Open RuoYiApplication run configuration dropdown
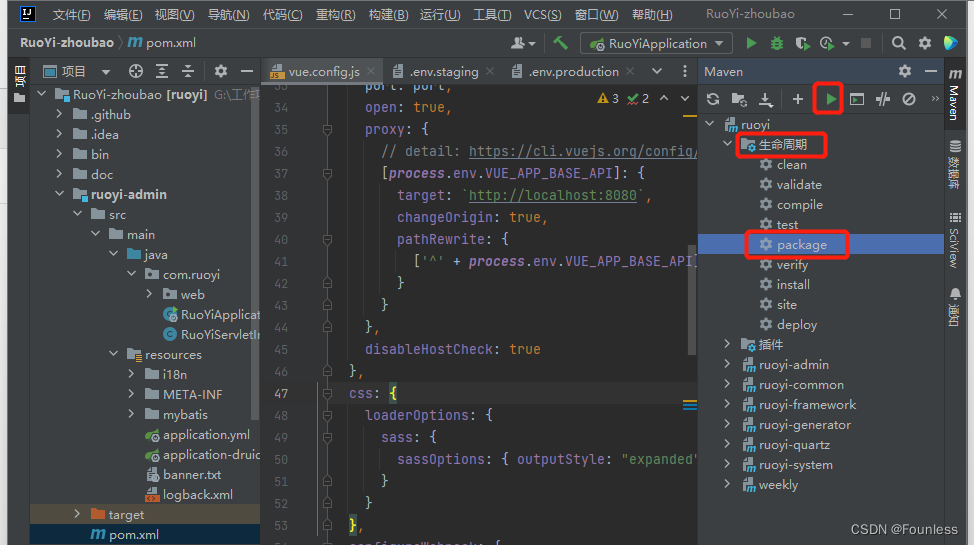The height and width of the screenshot is (545, 974). (656, 44)
